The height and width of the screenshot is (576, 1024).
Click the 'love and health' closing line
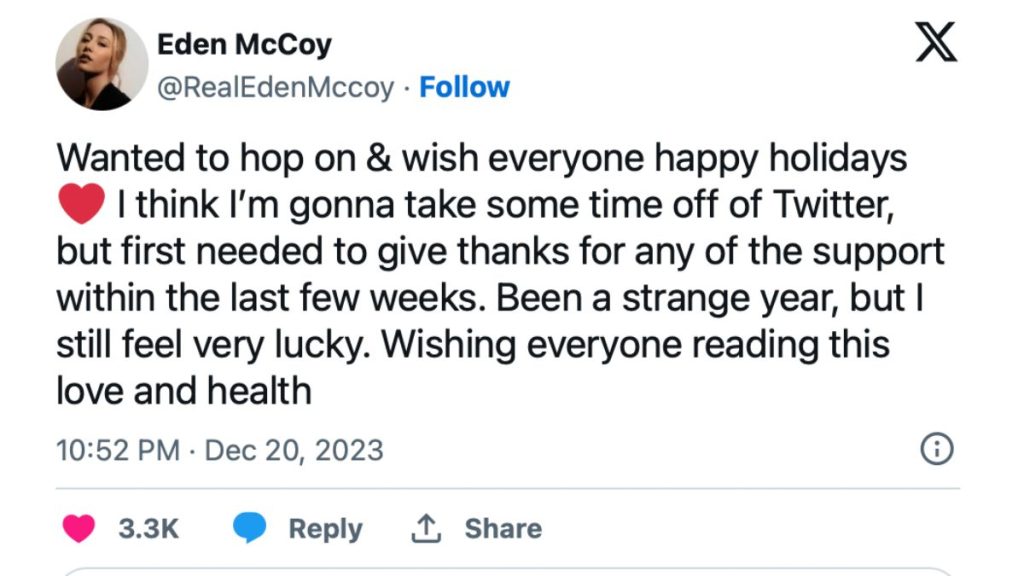pos(184,390)
